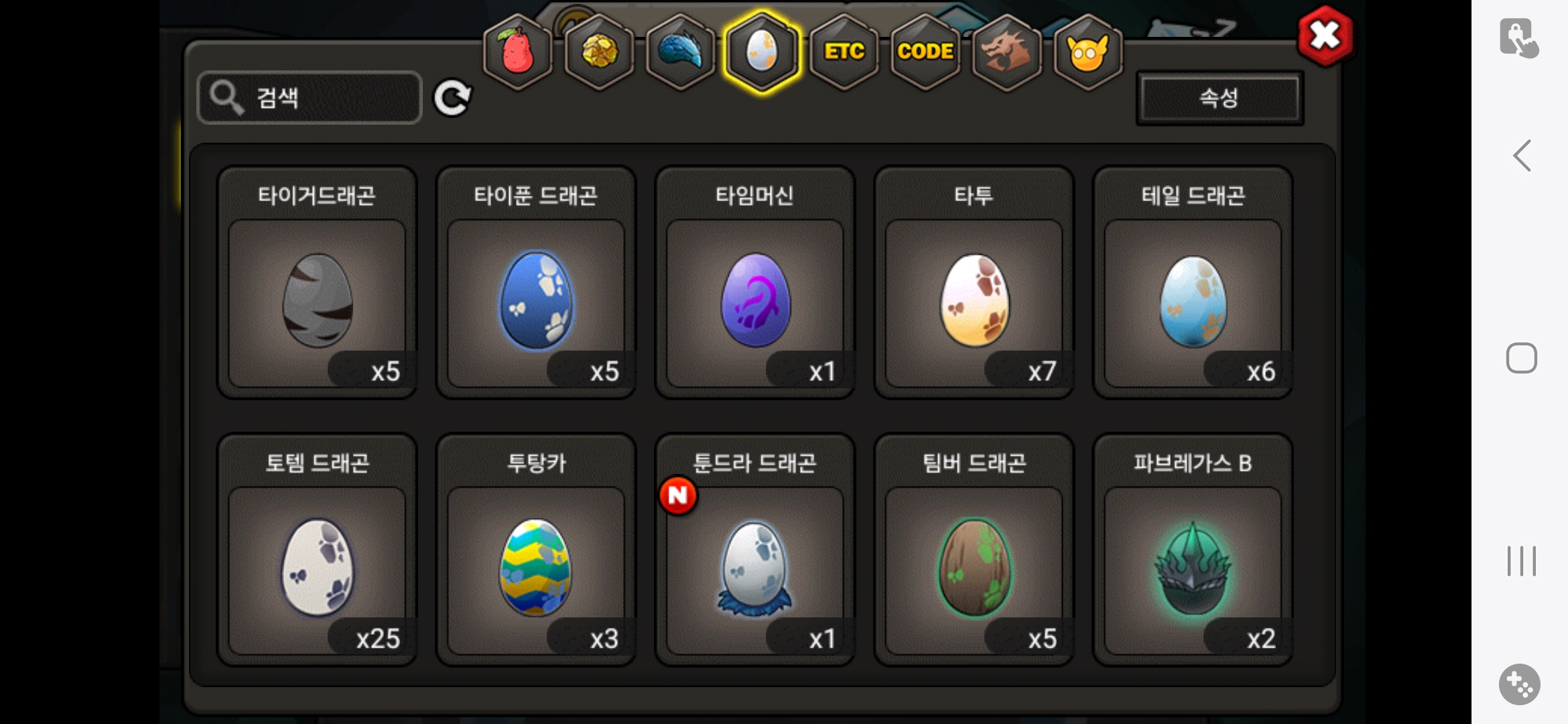The image size is (1568, 724).
Task: Select the 타이거드래곤 gray striped egg
Action: pyautogui.click(x=317, y=282)
